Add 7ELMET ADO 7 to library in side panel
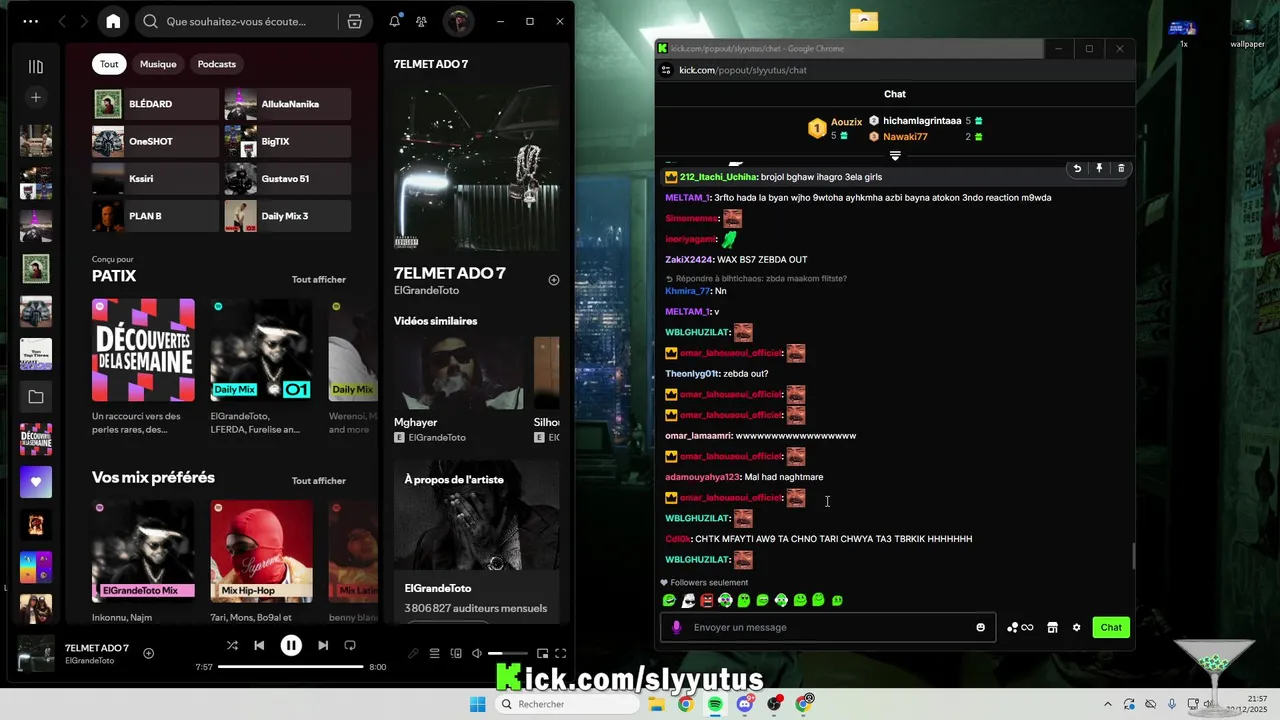The height and width of the screenshot is (720, 1280). tap(554, 280)
